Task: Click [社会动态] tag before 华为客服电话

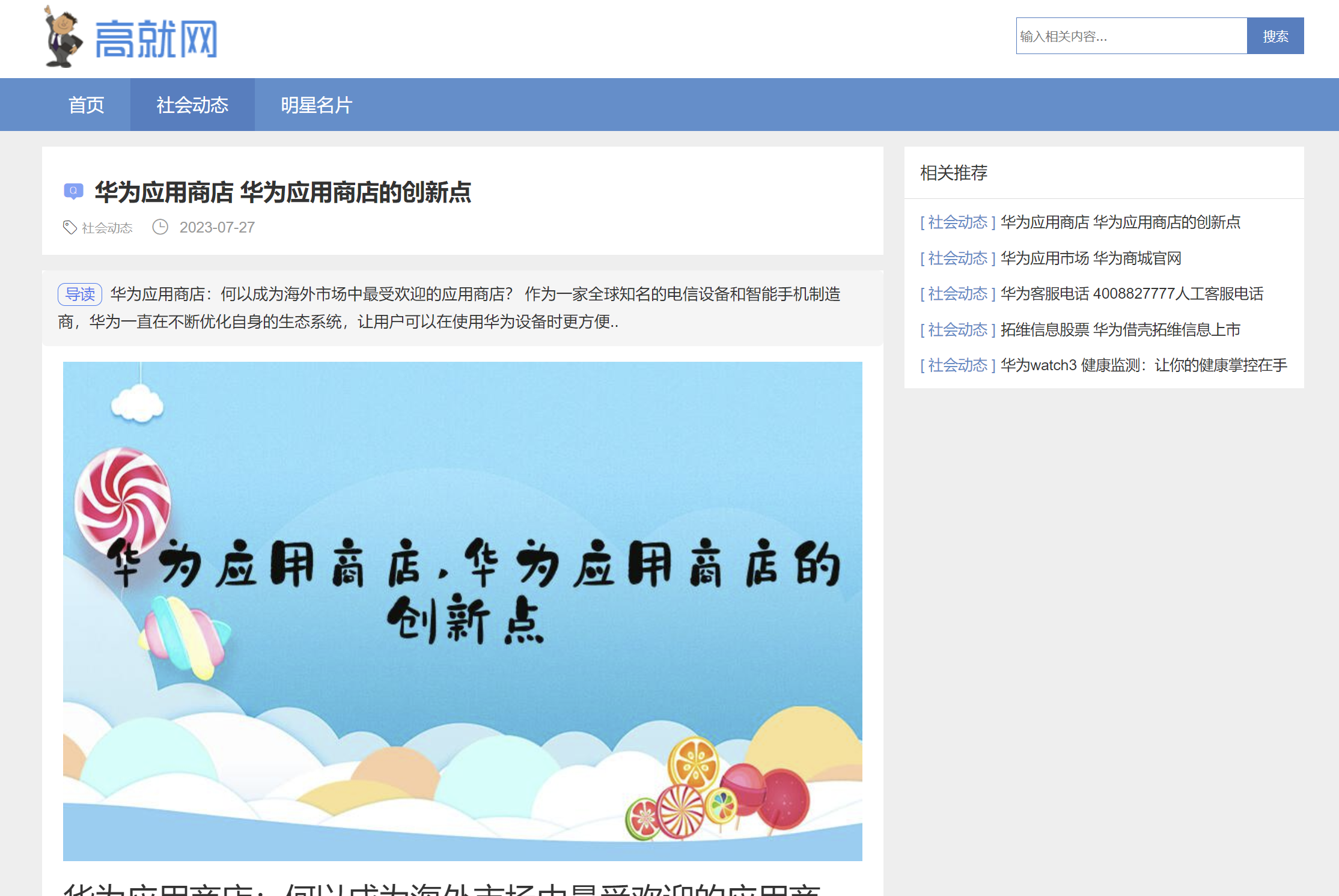Action: click(x=958, y=294)
